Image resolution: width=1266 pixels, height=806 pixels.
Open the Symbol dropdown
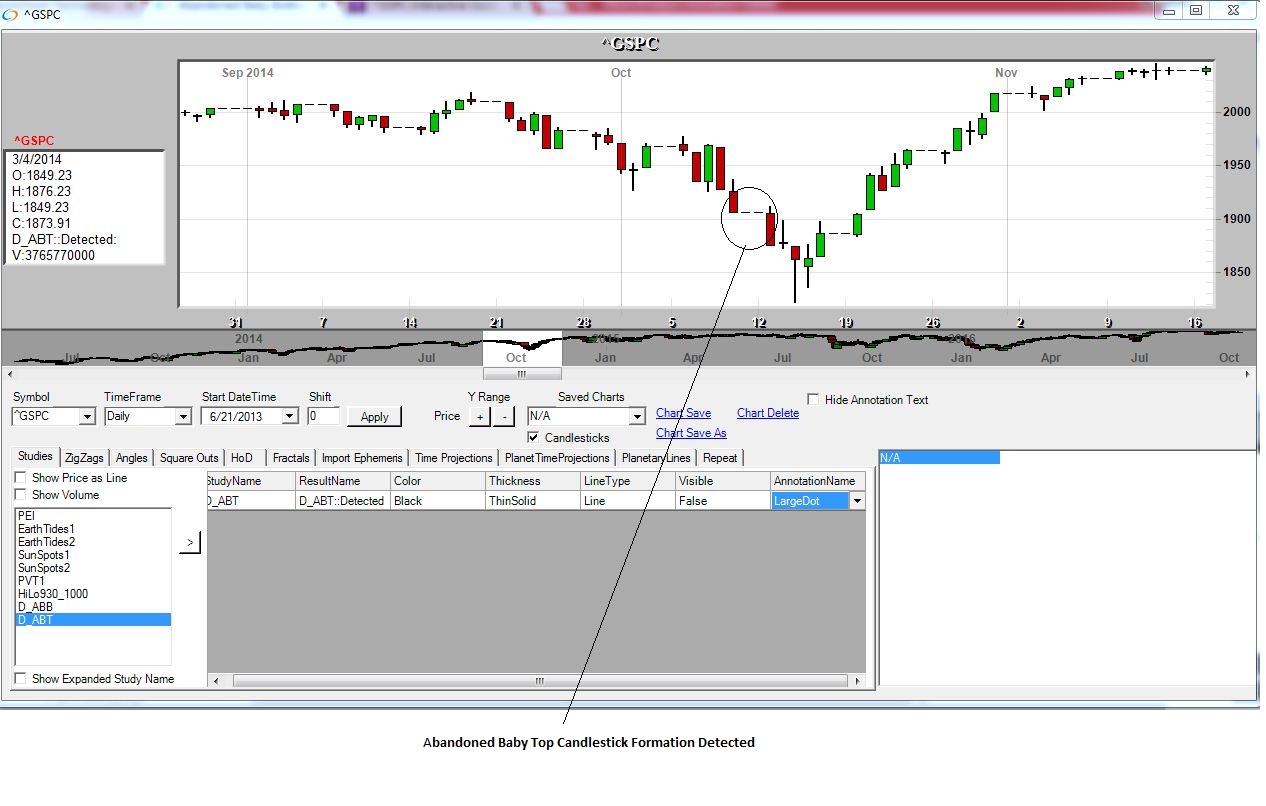coord(86,416)
